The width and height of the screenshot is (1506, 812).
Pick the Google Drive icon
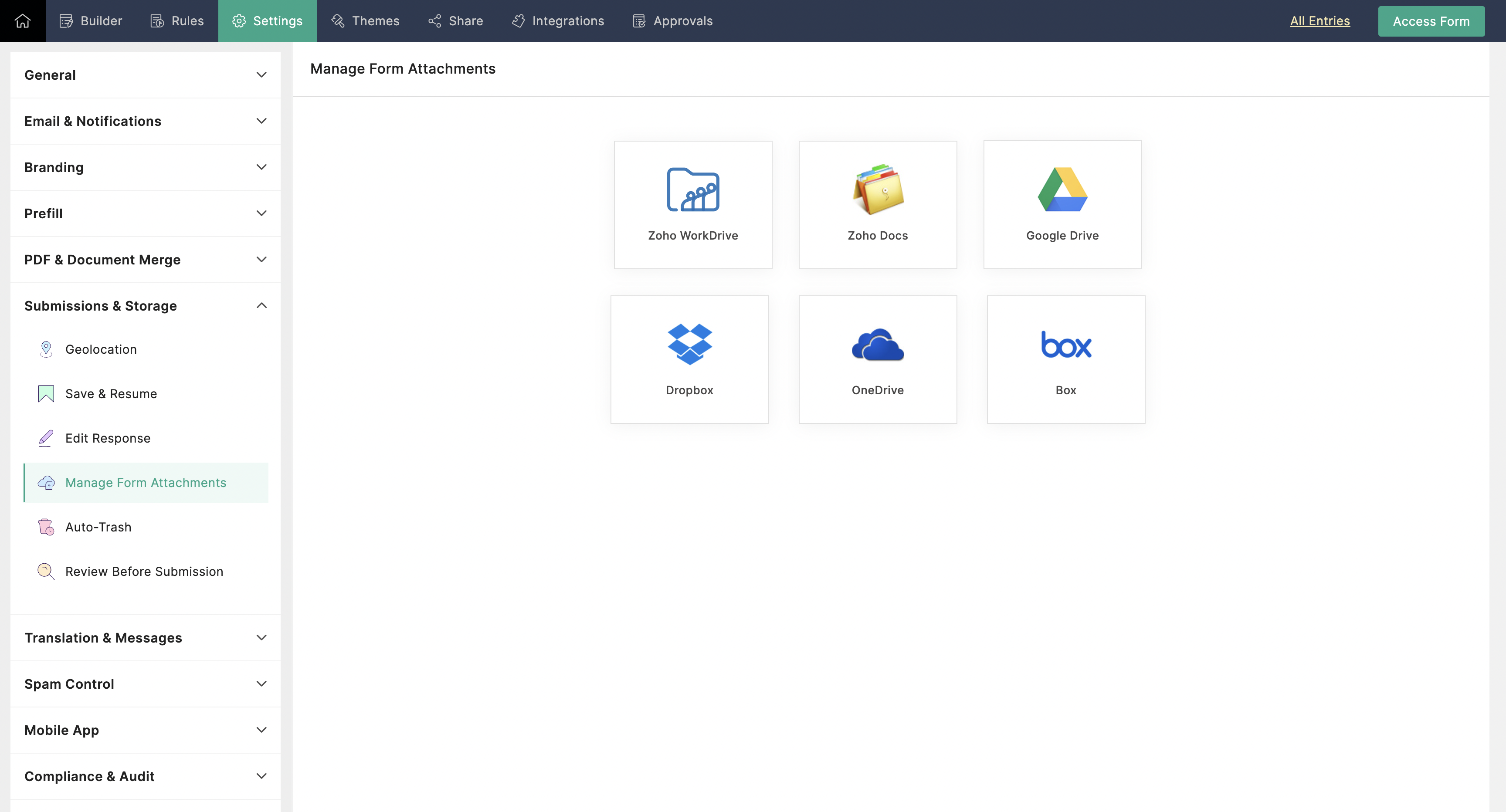click(1062, 189)
